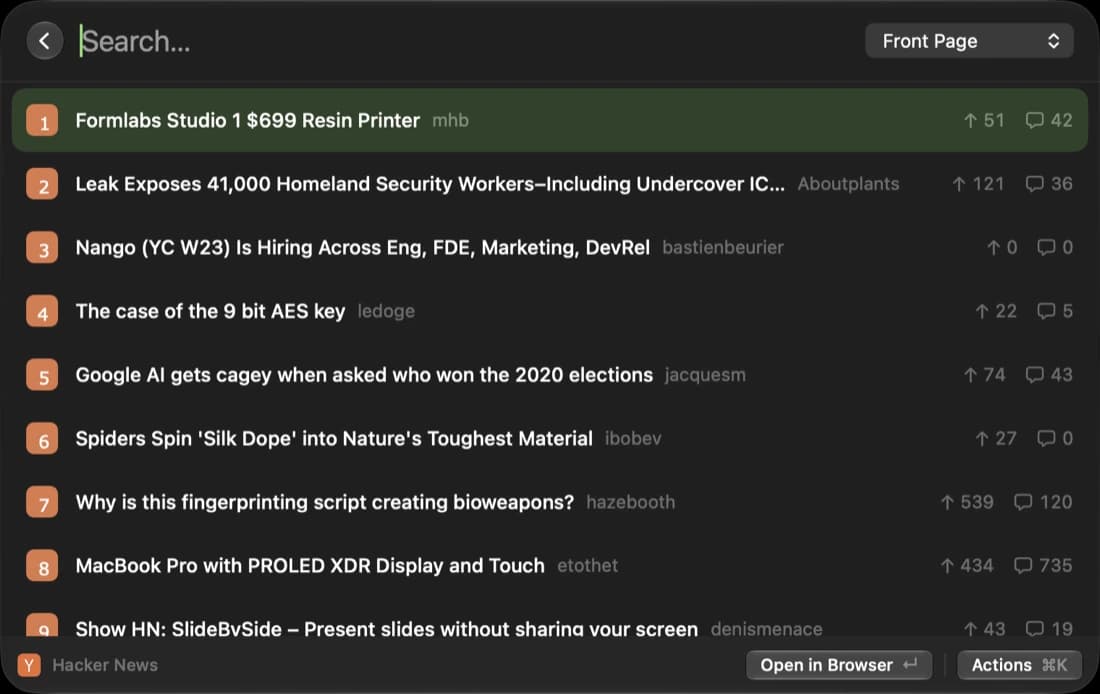Click comment bubble showing 19 comments
Viewport: 1100px width, 694px height.
tap(1034, 629)
